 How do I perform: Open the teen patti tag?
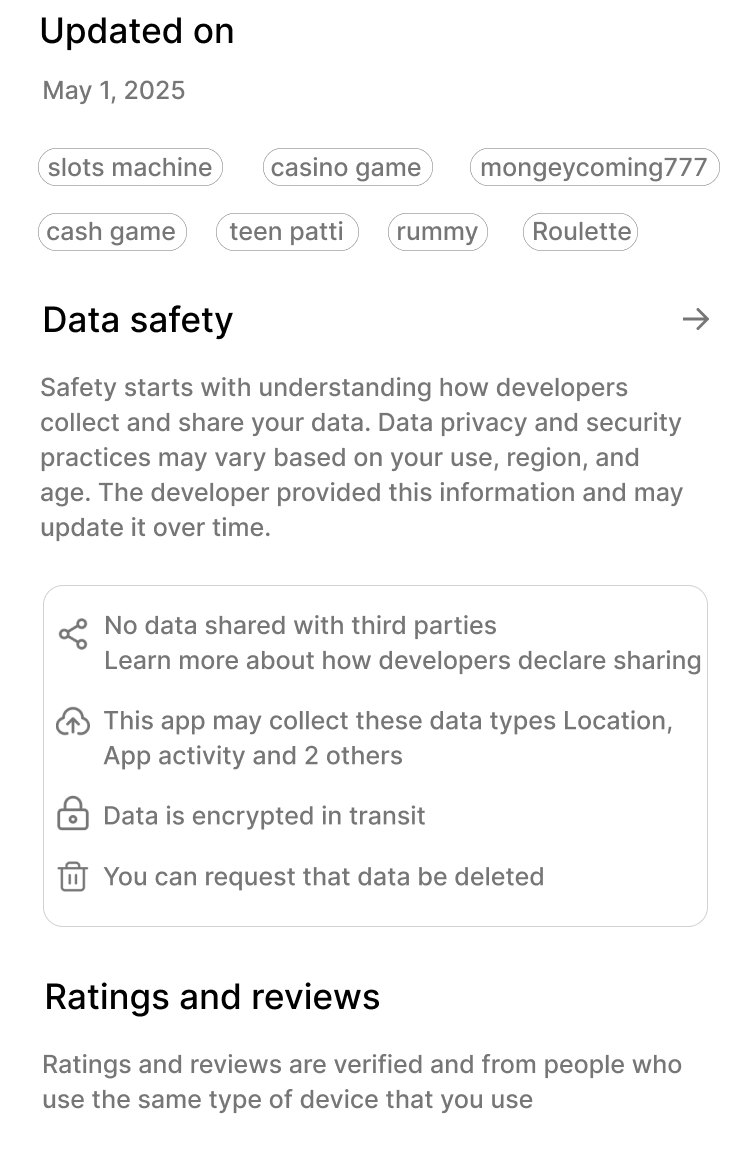pos(287,232)
